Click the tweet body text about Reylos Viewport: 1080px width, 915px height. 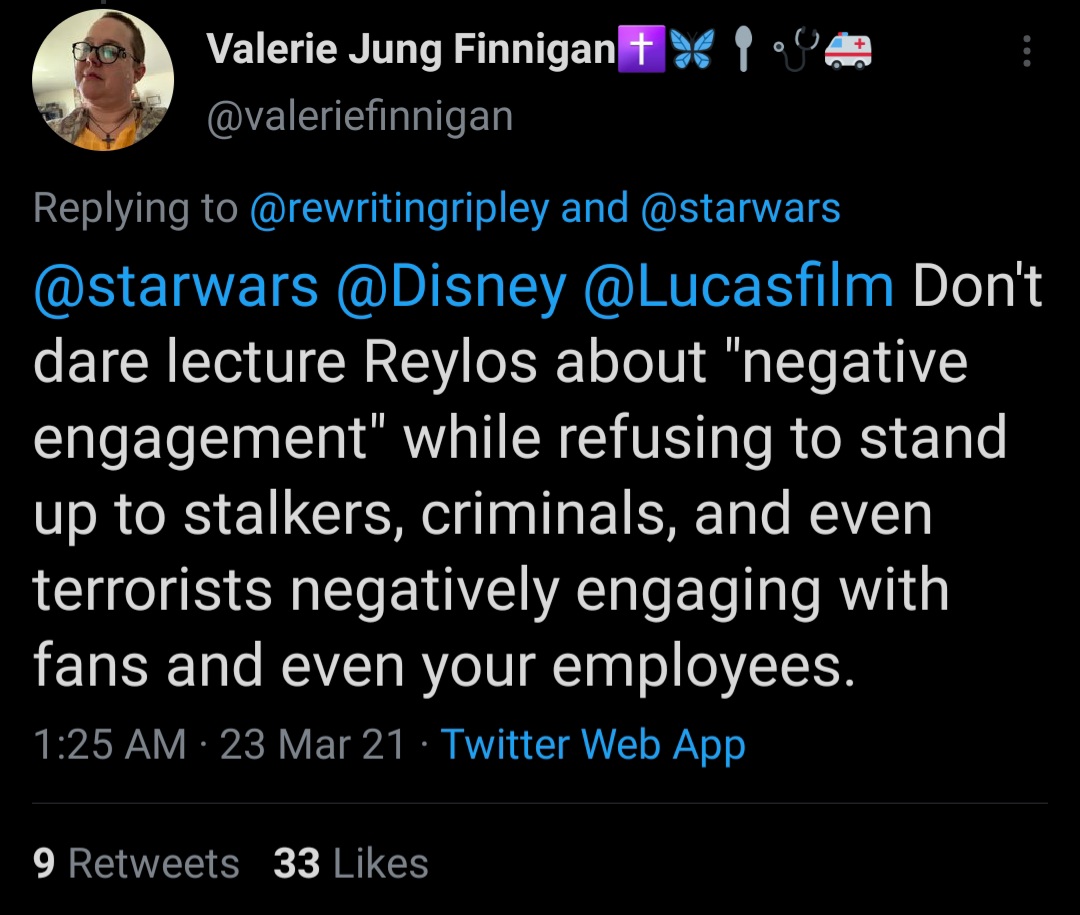pos(537,475)
